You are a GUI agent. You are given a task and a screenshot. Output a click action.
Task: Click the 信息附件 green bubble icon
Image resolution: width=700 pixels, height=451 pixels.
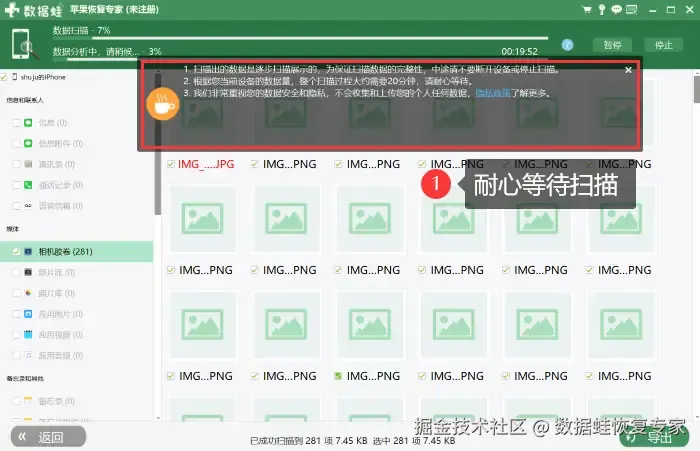(x=28, y=143)
